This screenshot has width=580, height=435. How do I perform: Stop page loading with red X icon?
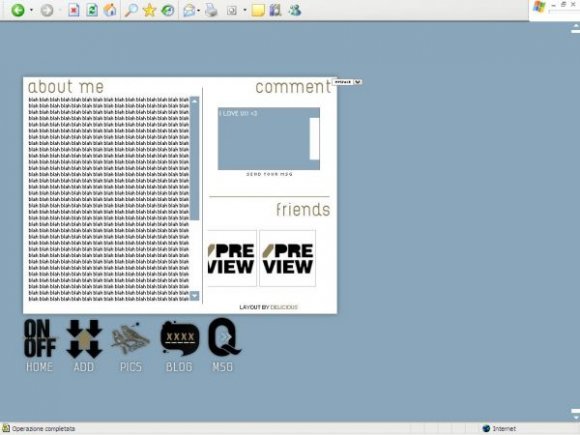pyautogui.click(x=73, y=10)
